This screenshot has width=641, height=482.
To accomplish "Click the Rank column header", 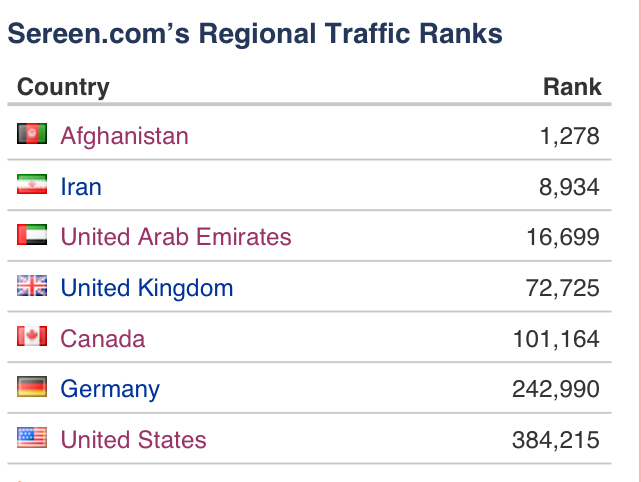I will (x=572, y=87).
